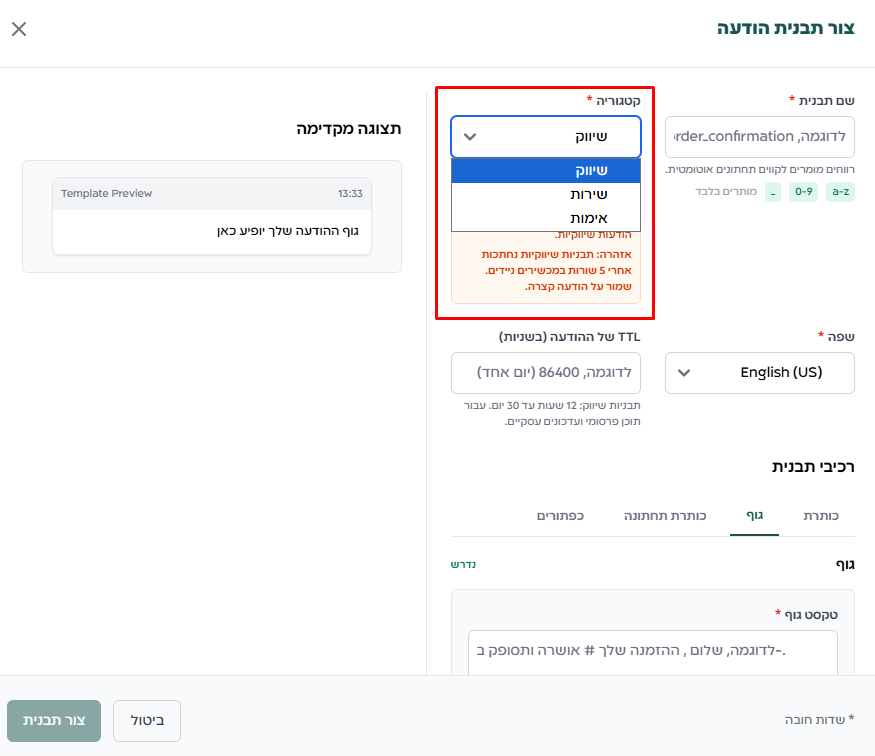Collapse the category (קטגוריה) dropdown showing שיווק

[x=545, y=136]
